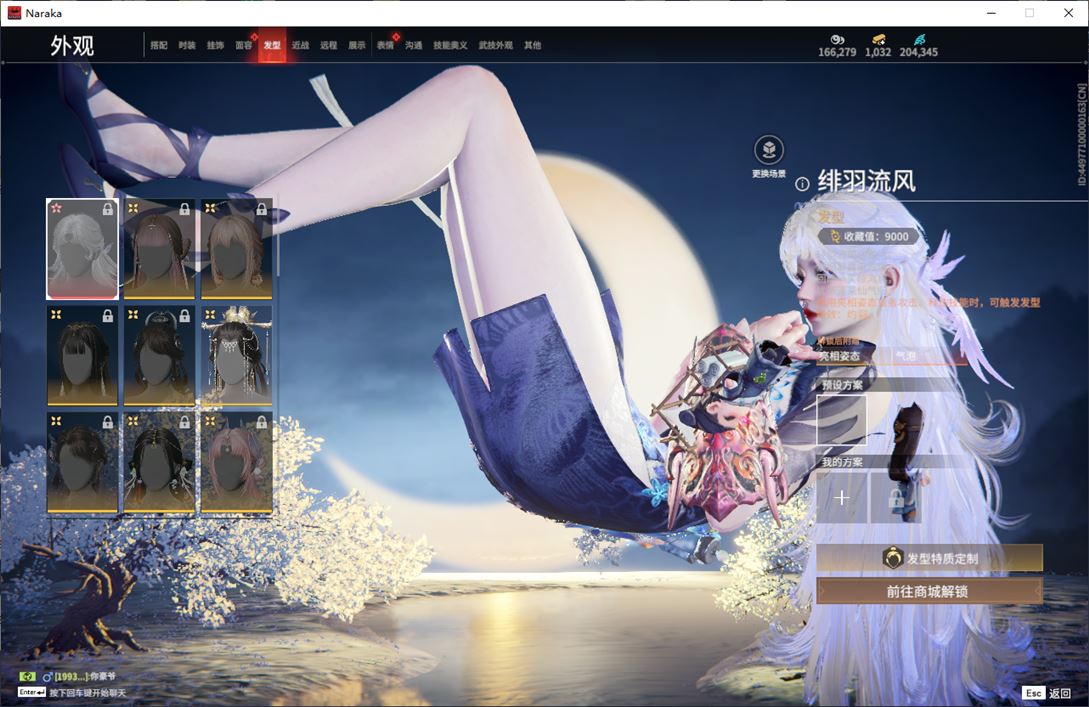1089x707 pixels.
Task: Click the gold balance 1,032
Action: click(878, 52)
